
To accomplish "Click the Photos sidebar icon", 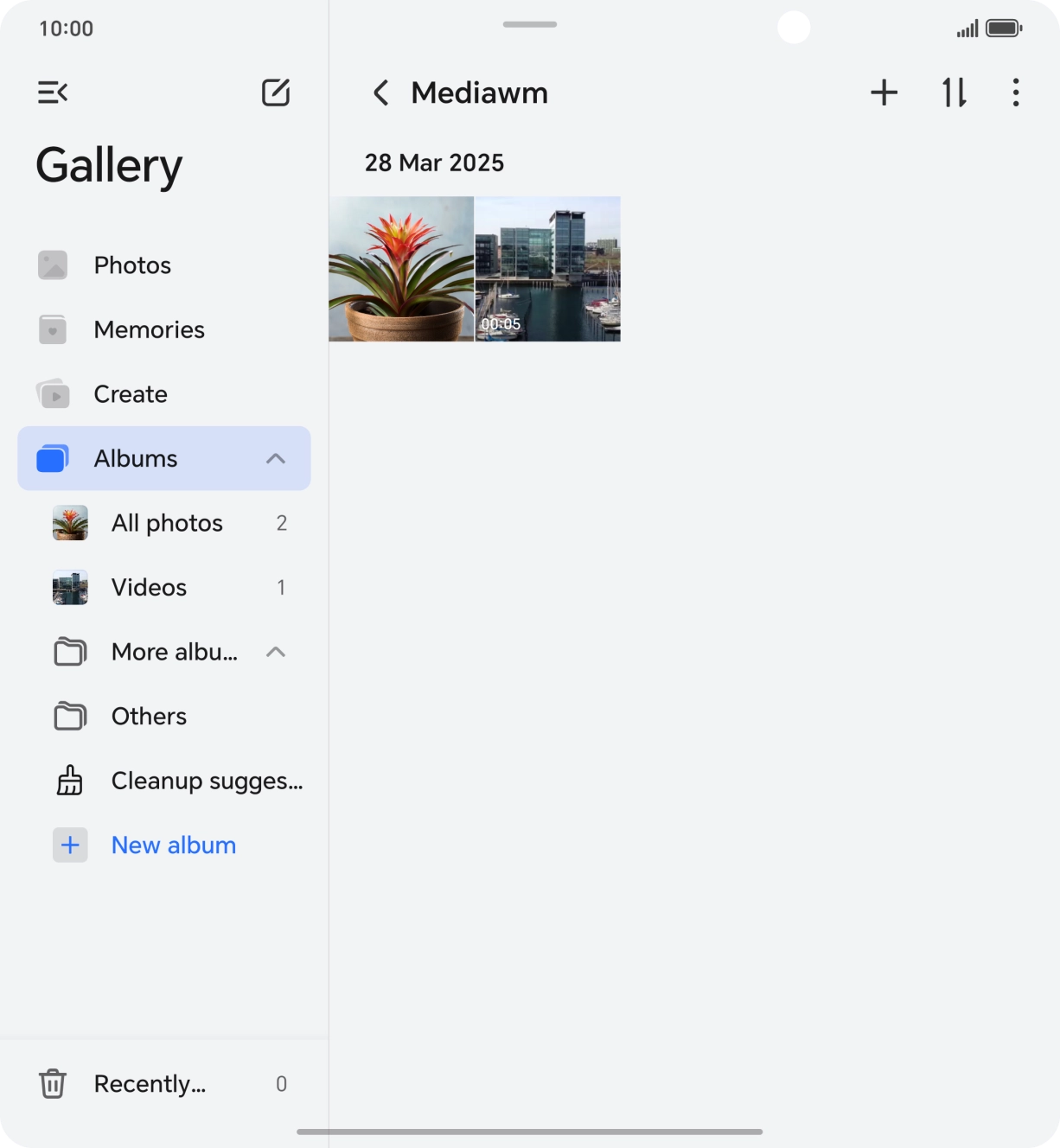I will pos(53,265).
